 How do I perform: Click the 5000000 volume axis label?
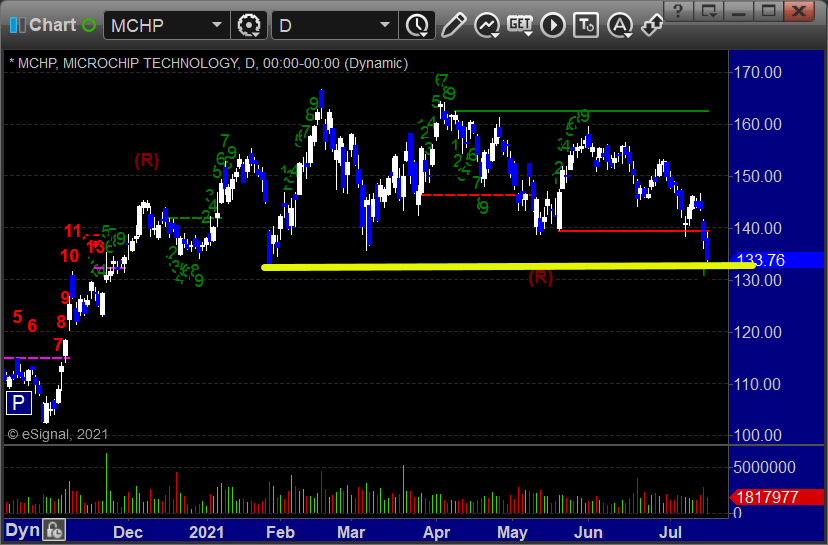[764, 467]
